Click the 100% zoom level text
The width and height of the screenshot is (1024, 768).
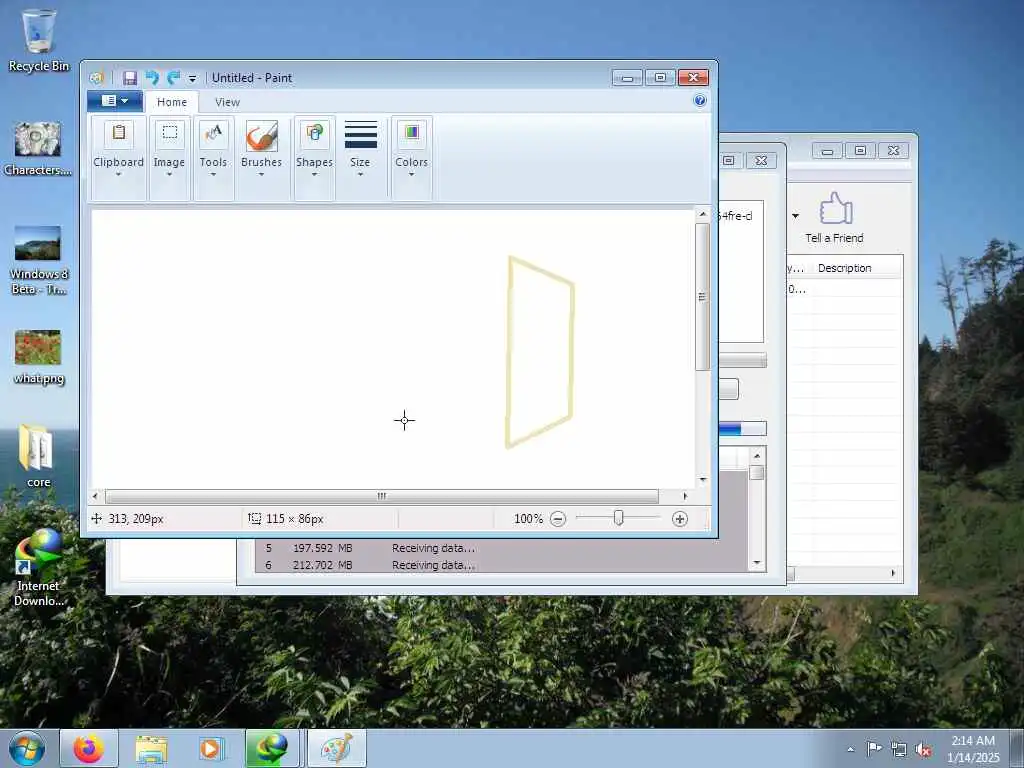[x=528, y=519]
